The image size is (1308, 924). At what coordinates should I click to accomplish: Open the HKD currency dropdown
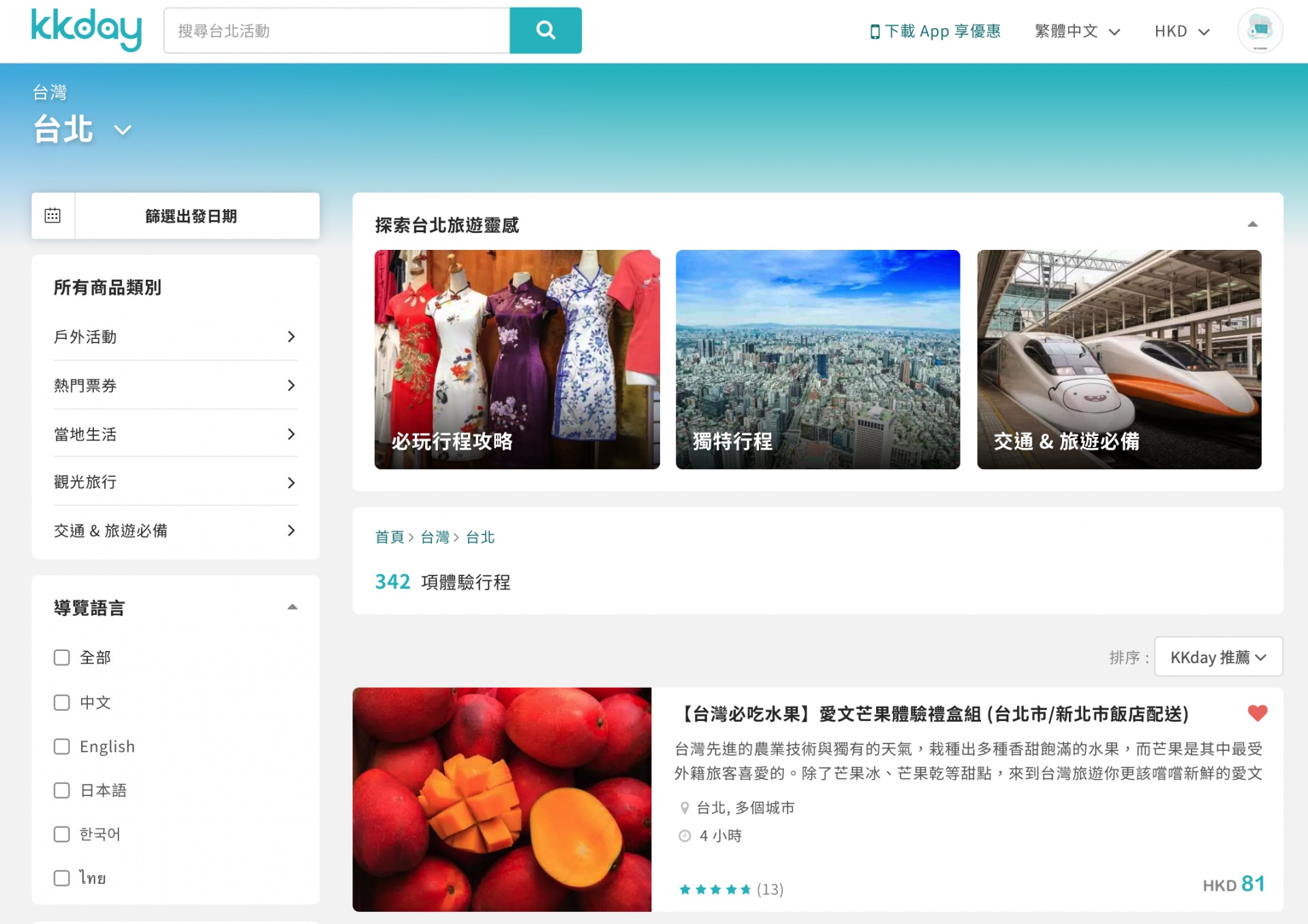pyautogui.click(x=1182, y=31)
